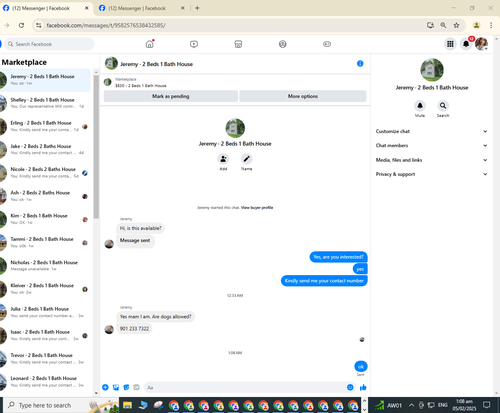
Task: Open Isaac - 2 Beds 1 Bath House chat
Action: click(x=45, y=335)
